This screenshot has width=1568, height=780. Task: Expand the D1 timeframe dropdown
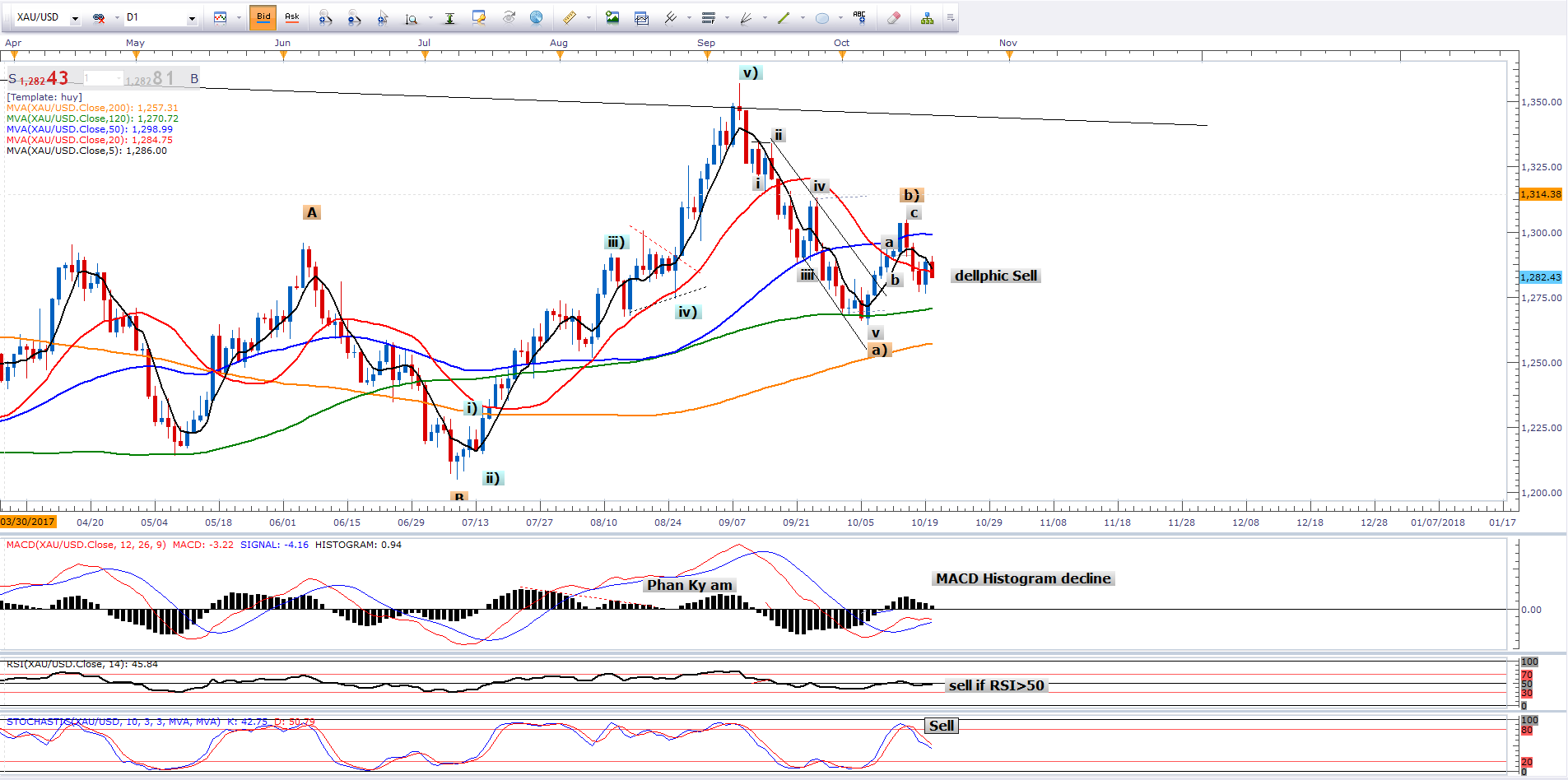192,18
